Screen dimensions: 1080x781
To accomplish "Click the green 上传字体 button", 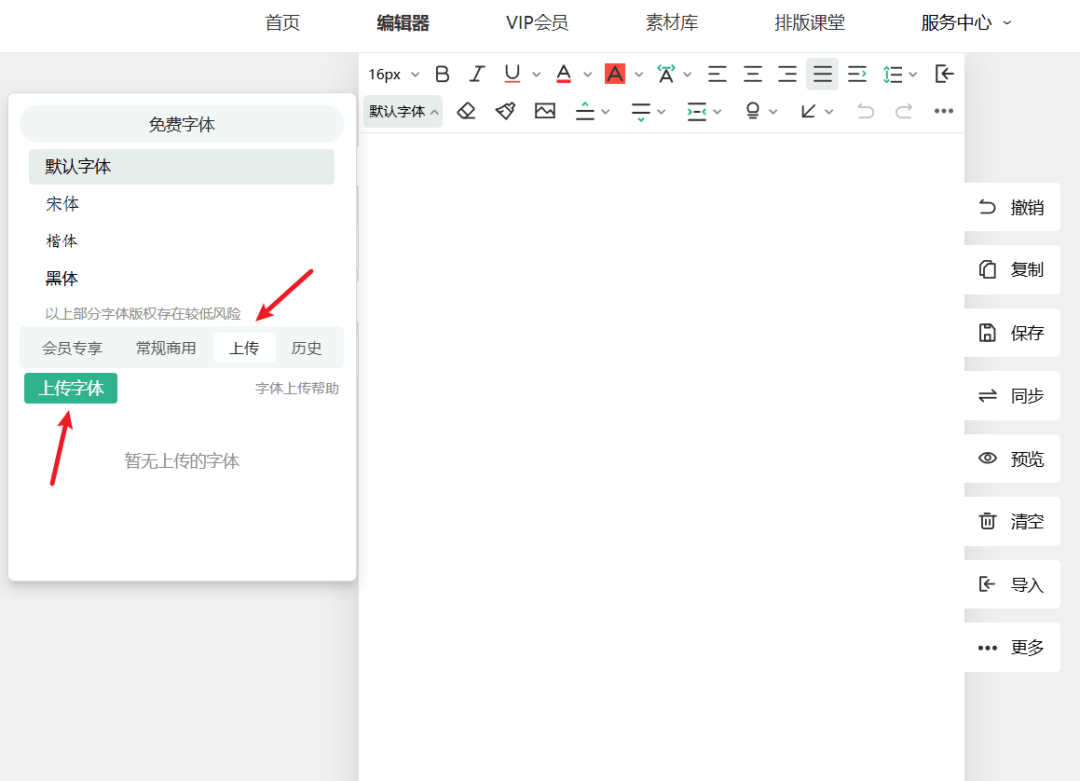I will tap(71, 388).
